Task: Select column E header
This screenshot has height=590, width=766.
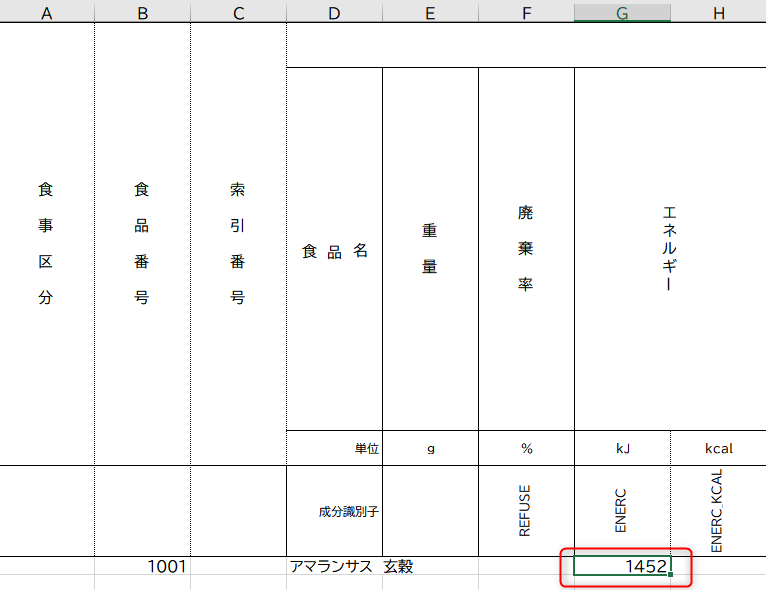Action: [x=430, y=11]
